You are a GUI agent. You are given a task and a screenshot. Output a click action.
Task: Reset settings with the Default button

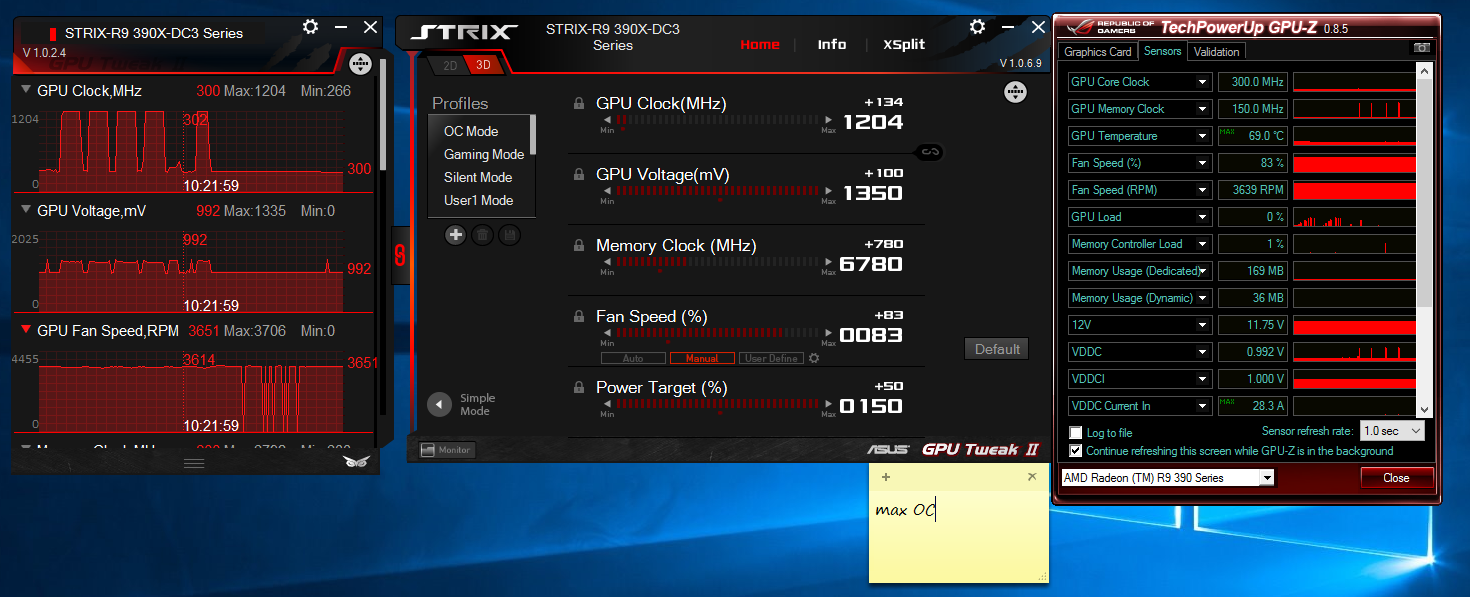pos(996,348)
